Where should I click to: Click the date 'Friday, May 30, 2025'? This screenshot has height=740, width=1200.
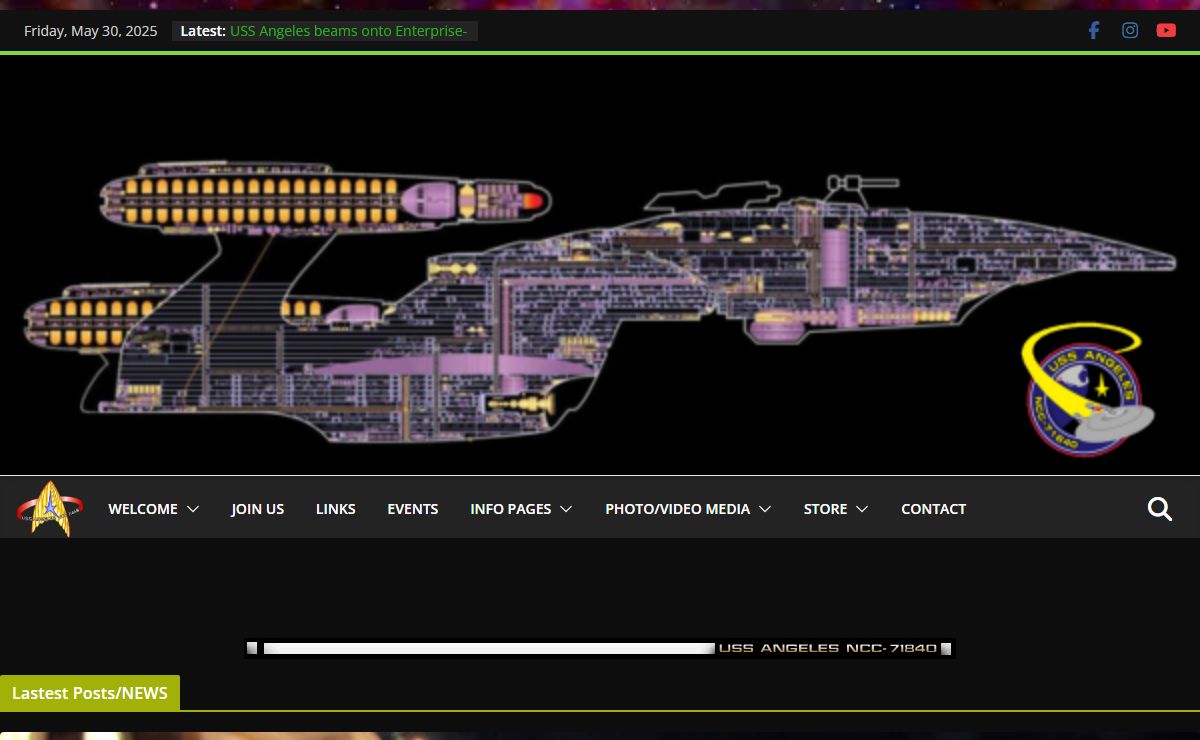coord(91,31)
